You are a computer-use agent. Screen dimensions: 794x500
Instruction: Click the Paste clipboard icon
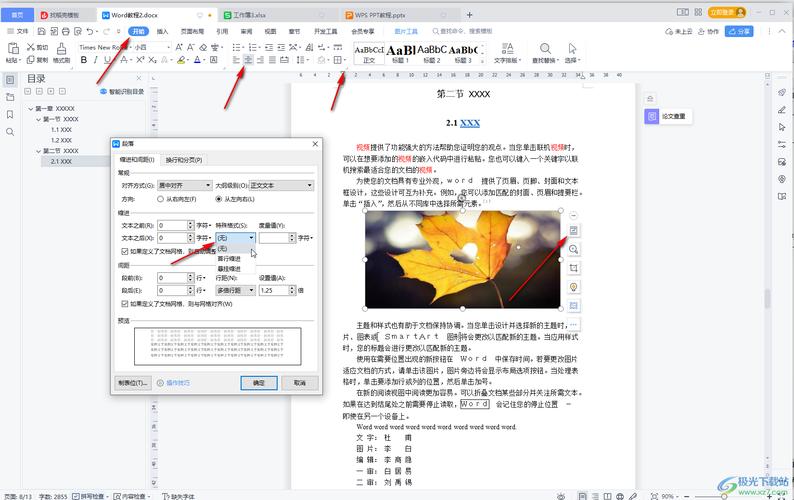13,48
